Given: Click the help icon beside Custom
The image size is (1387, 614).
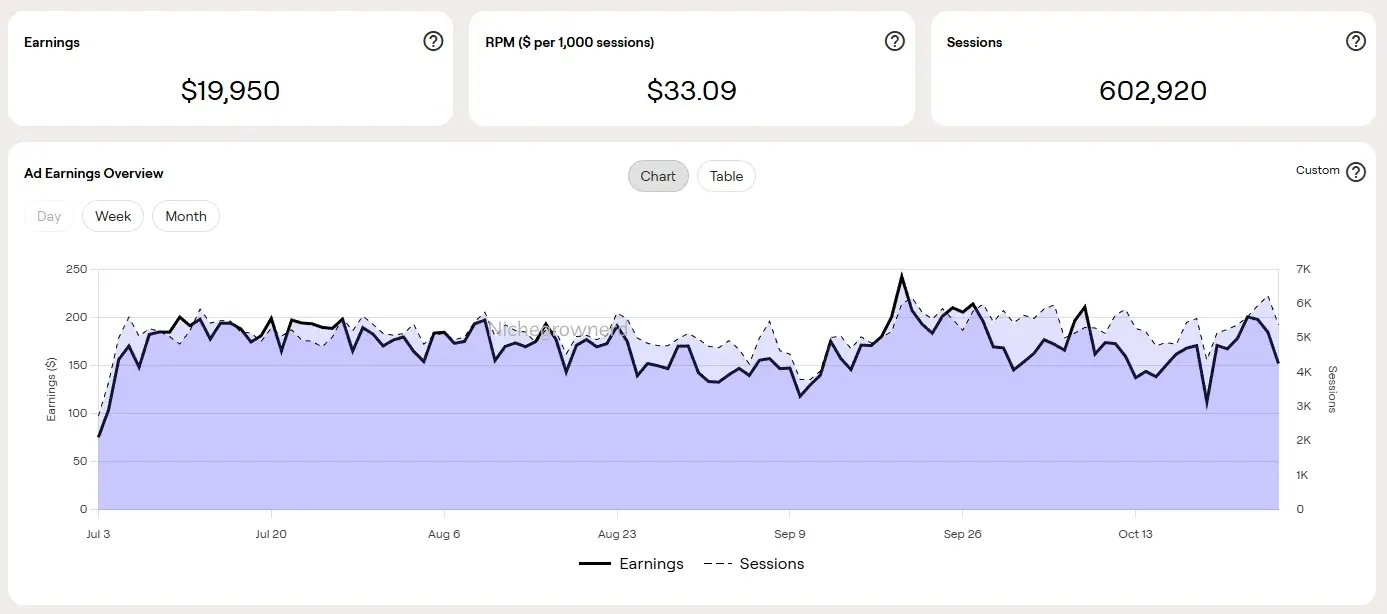Looking at the screenshot, I should (x=1356, y=172).
